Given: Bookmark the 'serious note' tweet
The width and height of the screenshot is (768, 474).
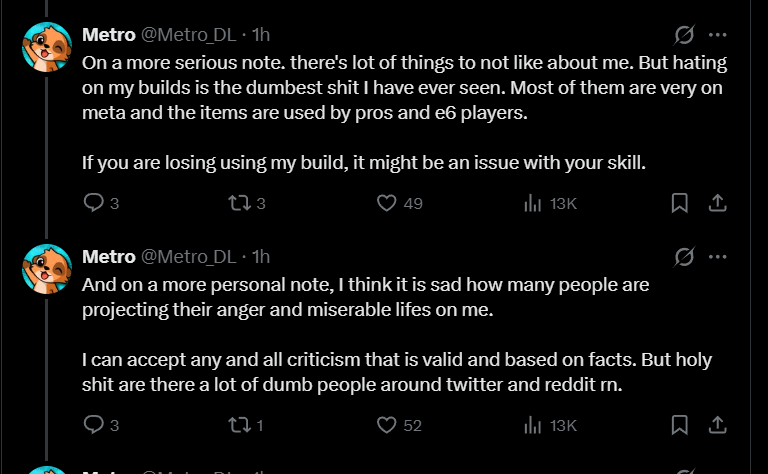Looking at the screenshot, I should pos(679,203).
